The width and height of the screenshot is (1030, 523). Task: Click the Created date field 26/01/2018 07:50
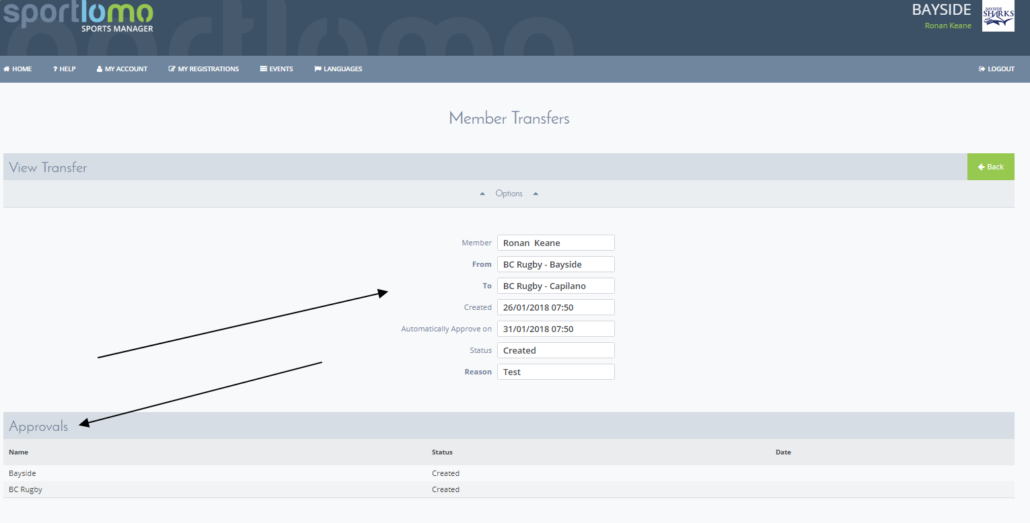(556, 307)
